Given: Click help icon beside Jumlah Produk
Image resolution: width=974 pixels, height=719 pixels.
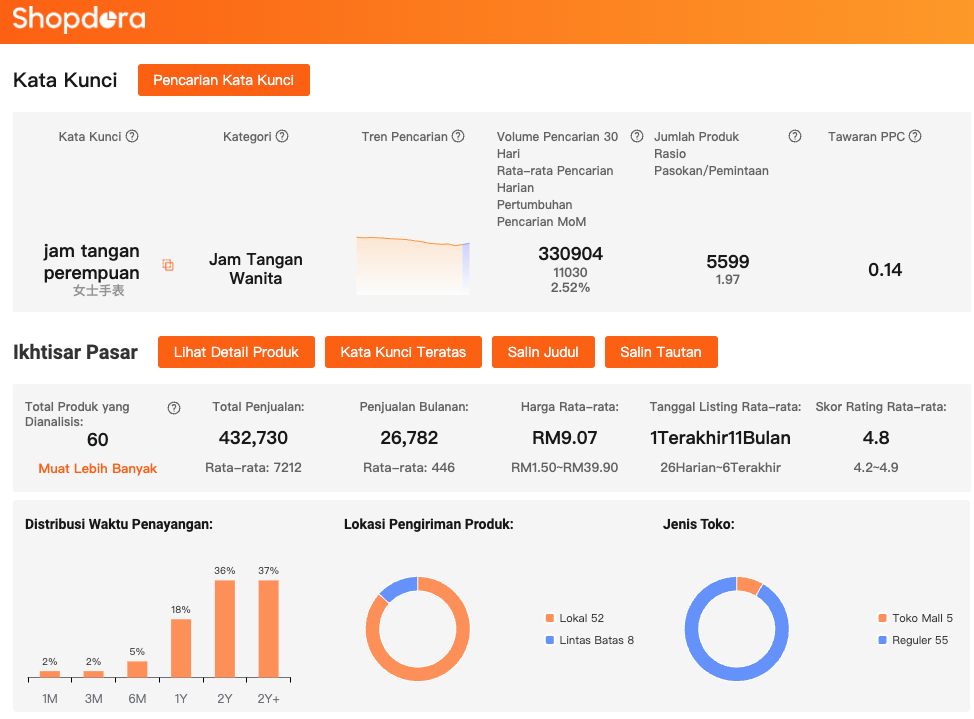Looking at the screenshot, I should click(x=795, y=137).
